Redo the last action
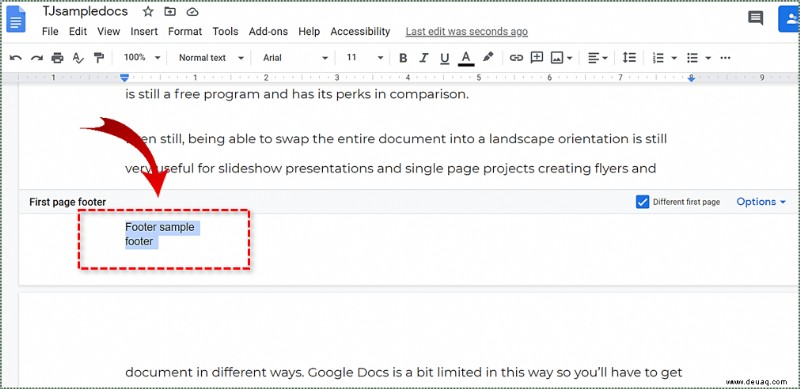The image size is (800, 389). tap(36, 58)
